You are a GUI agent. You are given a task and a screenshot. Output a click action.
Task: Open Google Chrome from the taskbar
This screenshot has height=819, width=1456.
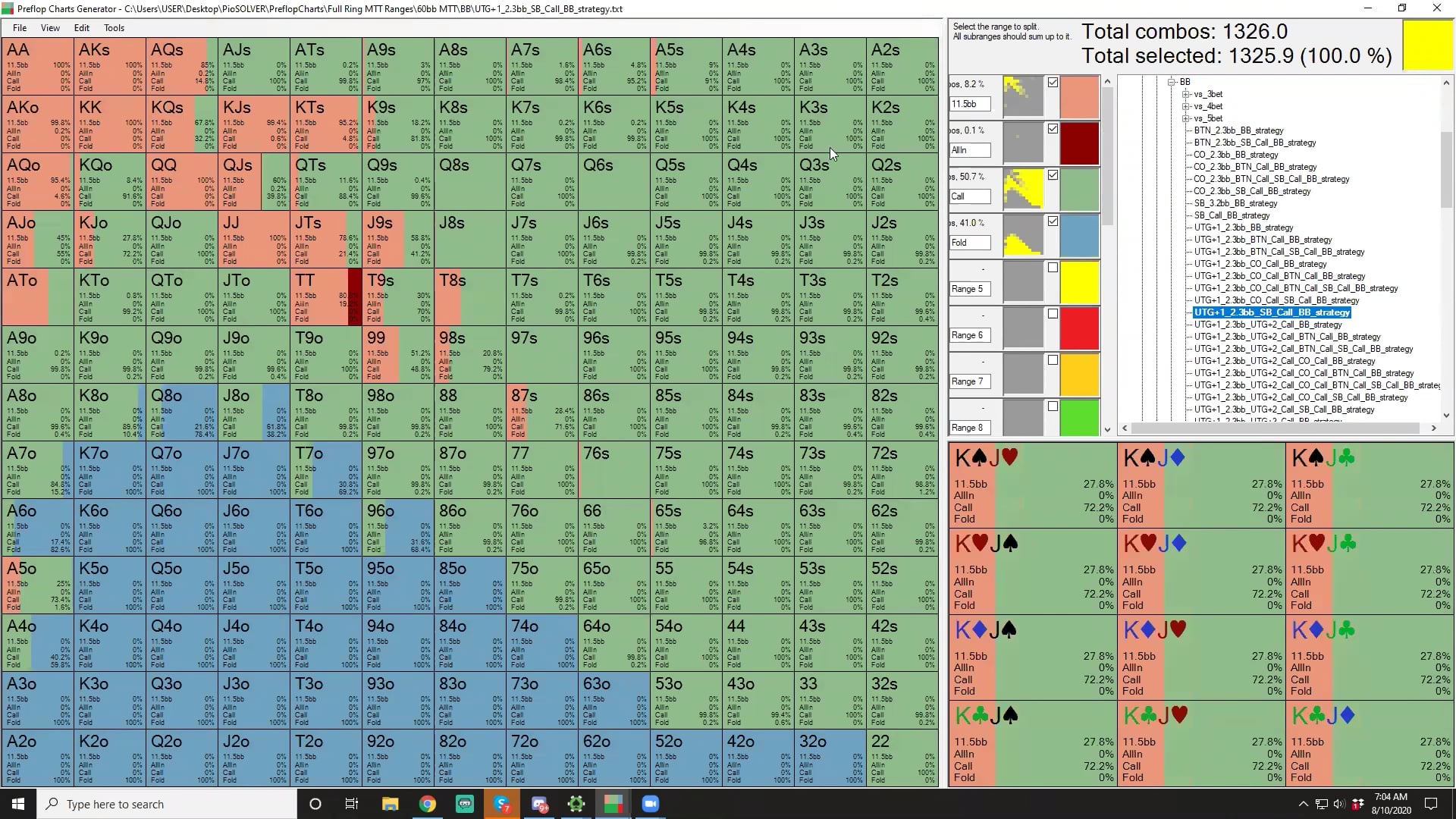pyautogui.click(x=428, y=804)
